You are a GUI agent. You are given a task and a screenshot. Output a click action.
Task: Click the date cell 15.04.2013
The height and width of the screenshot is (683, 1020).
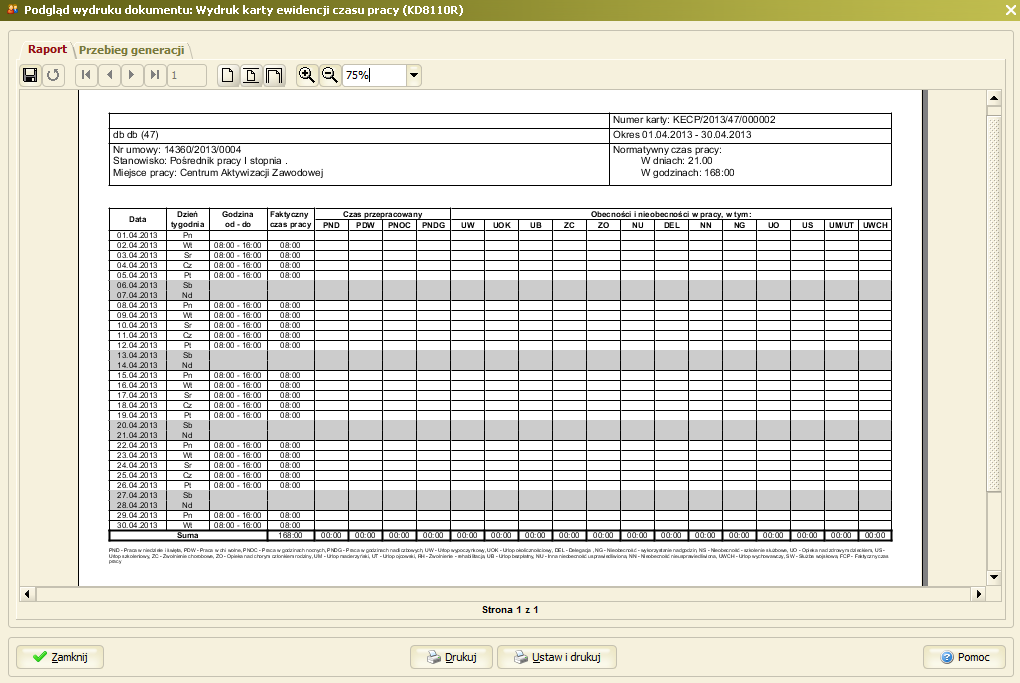click(x=137, y=375)
